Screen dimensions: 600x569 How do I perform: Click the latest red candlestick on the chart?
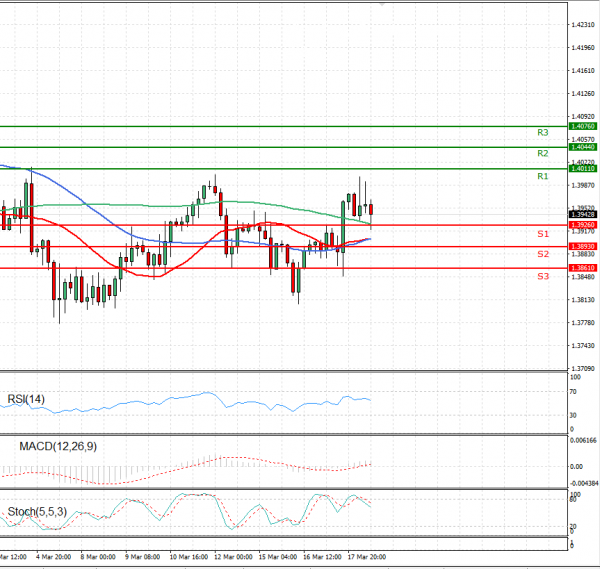371,209
